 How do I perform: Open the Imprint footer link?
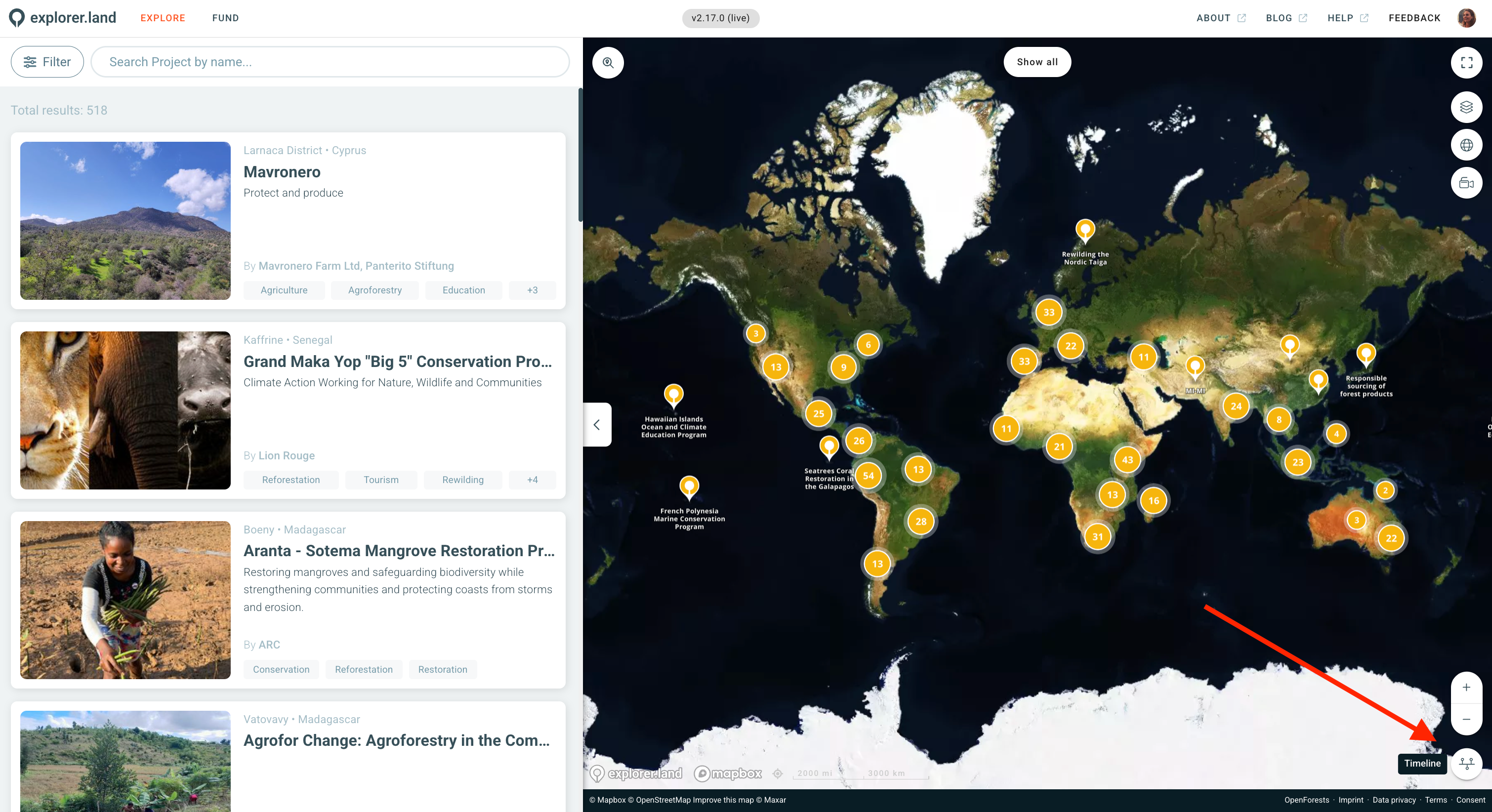coord(1351,800)
